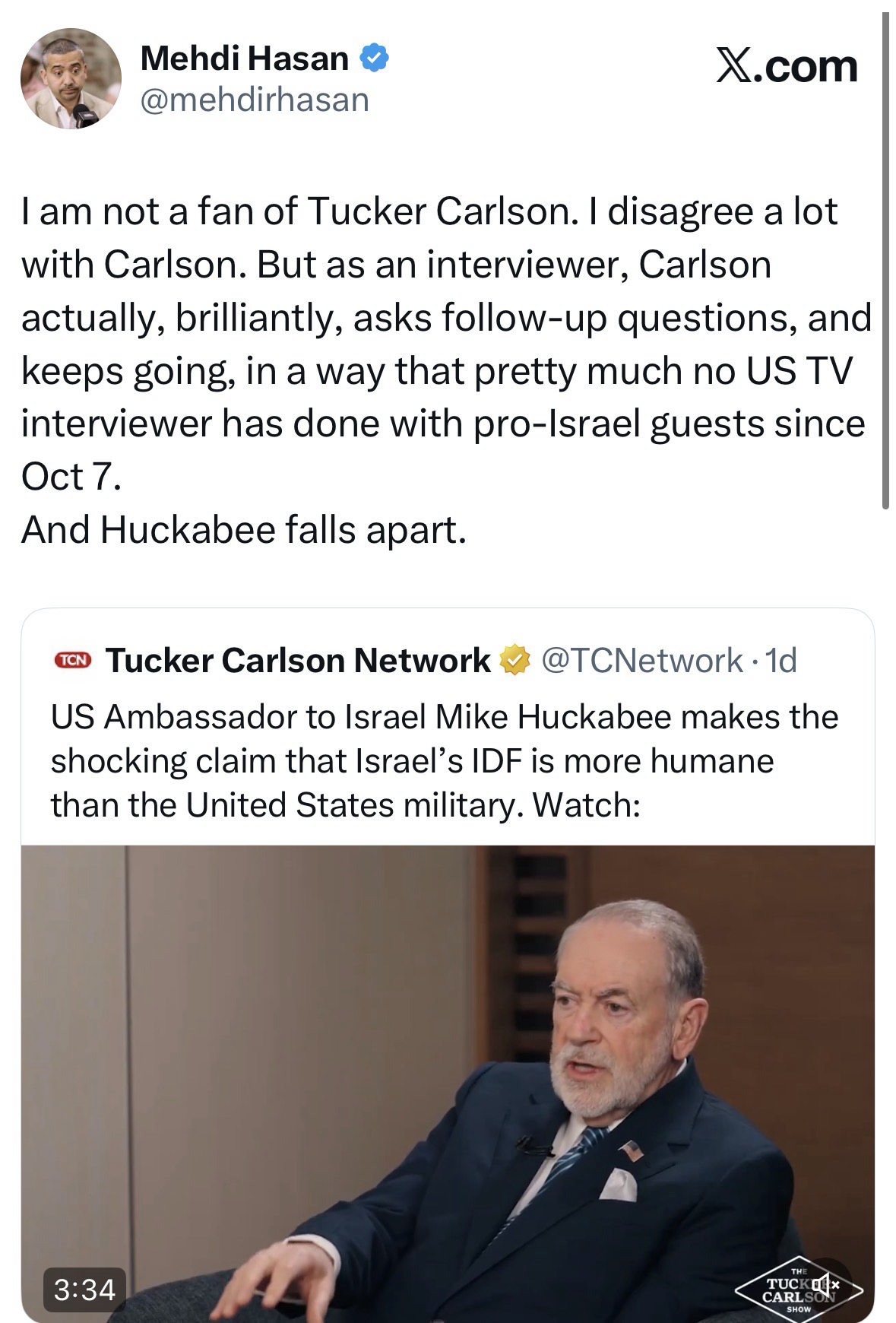Viewport: 896px width, 1323px height.
Task: Play the Mike Huckabee interview video
Action: [x=448, y=1080]
